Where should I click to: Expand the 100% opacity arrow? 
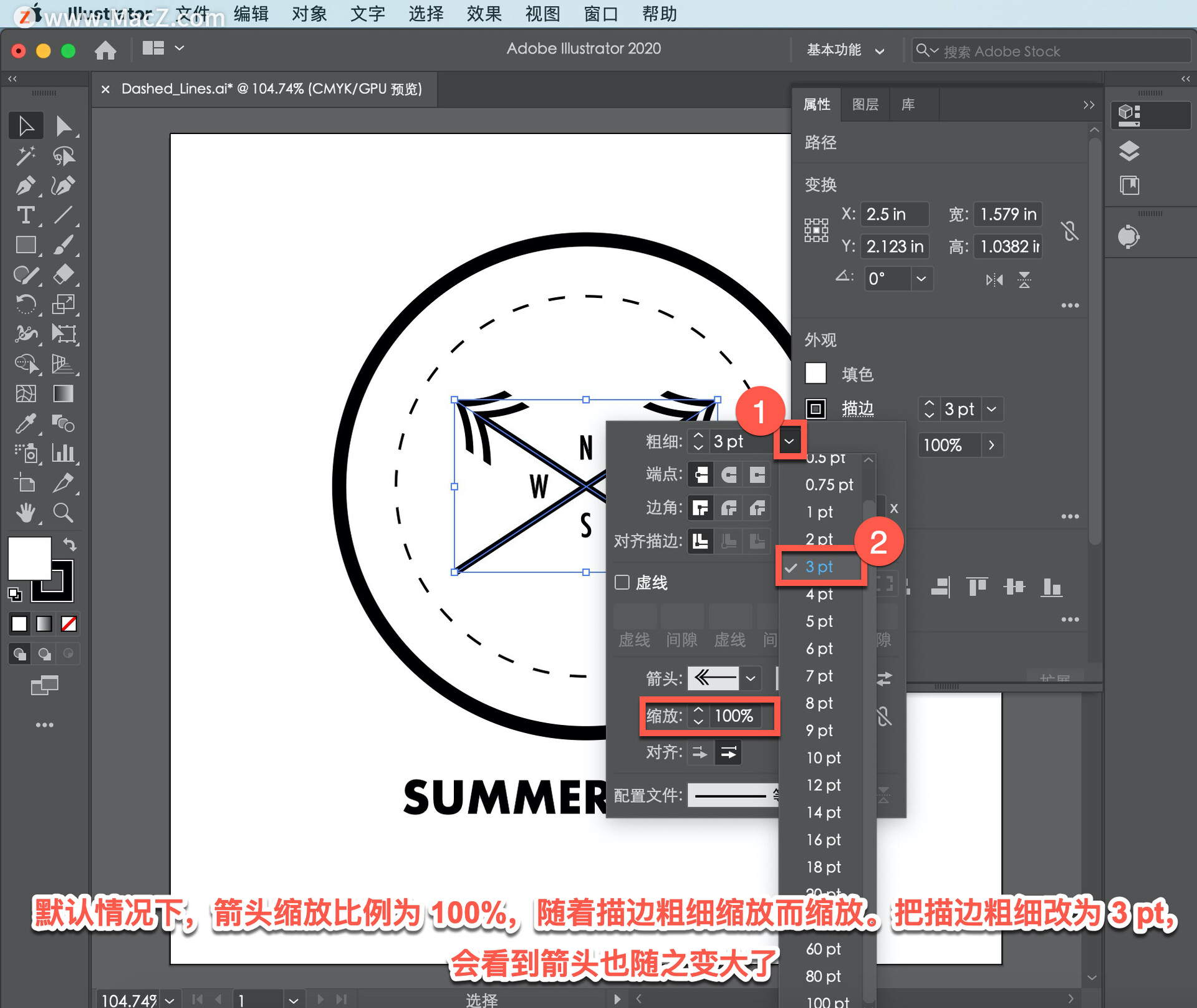pos(991,445)
